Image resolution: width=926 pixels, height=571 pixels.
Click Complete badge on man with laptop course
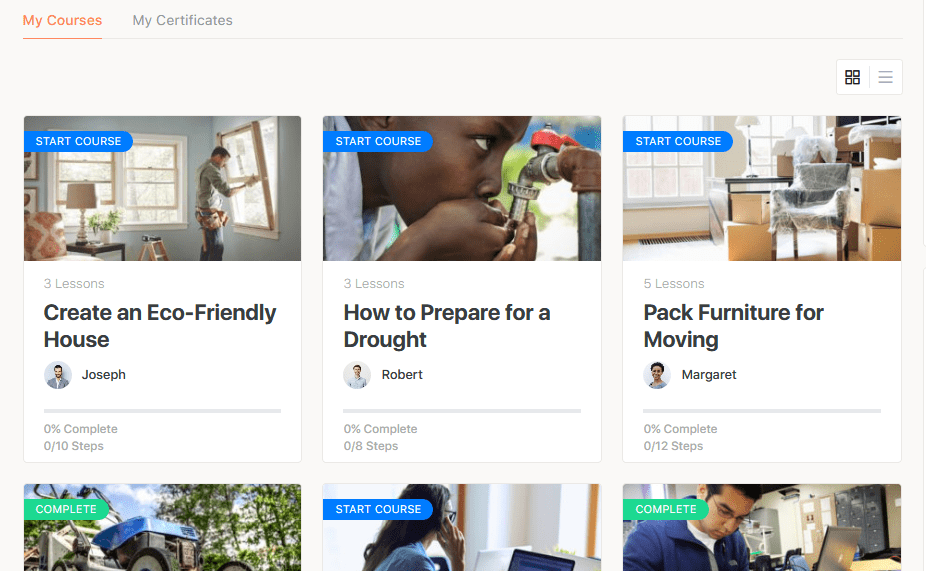(666, 509)
